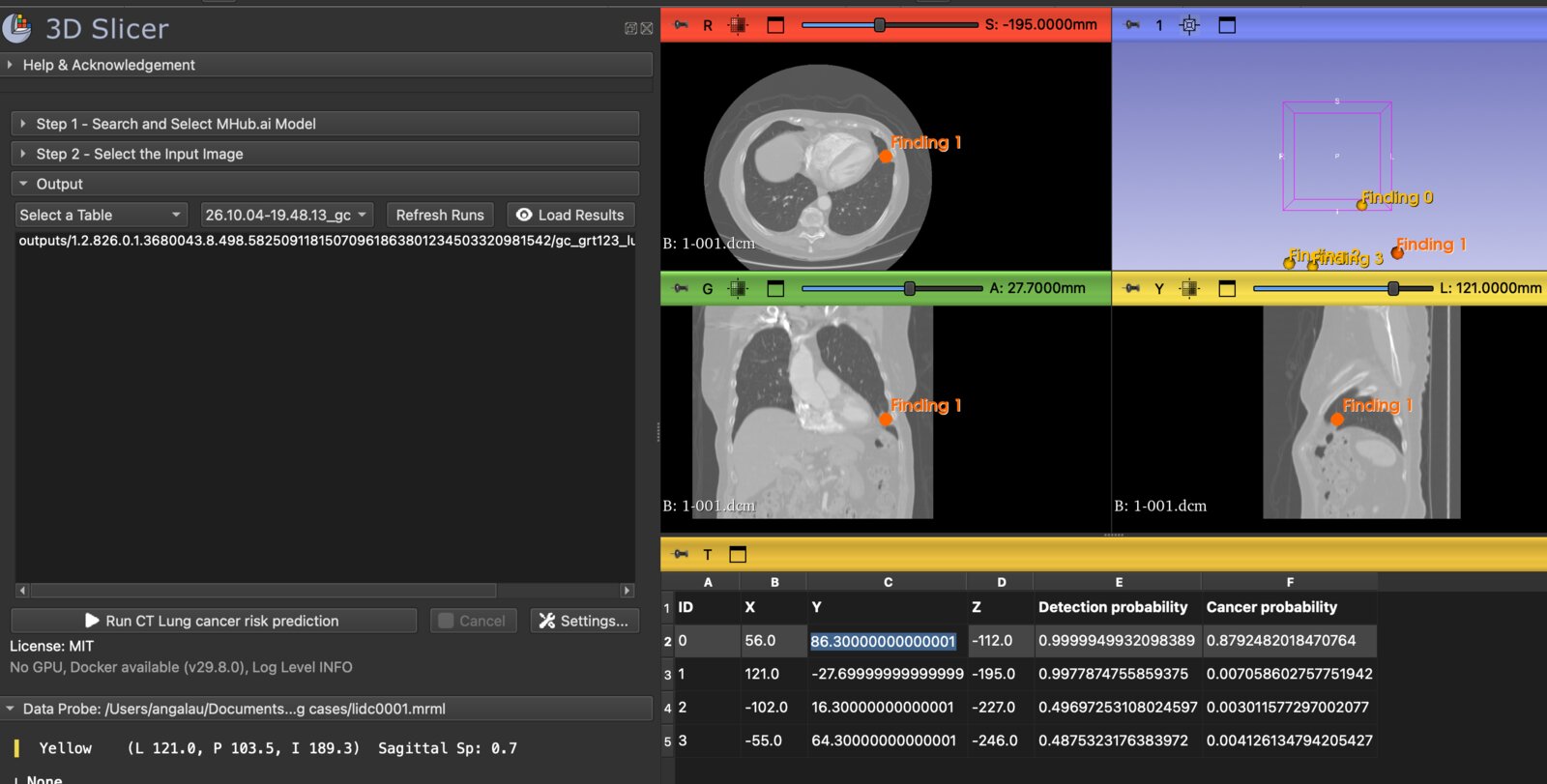The image size is (1547, 784).
Task: Click the disabled Cancel button
Action: point(473,621)
